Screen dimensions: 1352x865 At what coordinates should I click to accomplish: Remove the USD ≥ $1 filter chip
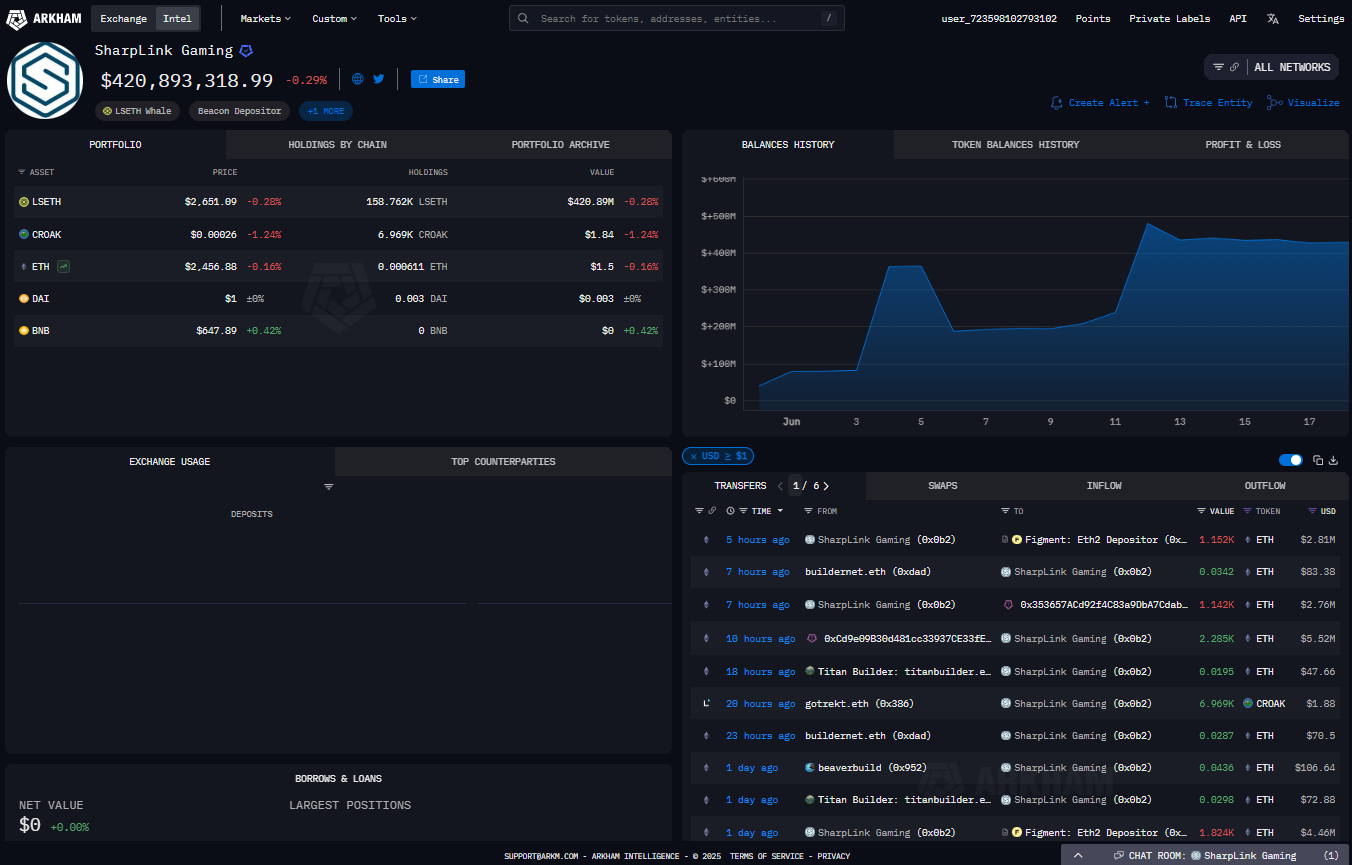pyautogui.click(x=717, y=456)
